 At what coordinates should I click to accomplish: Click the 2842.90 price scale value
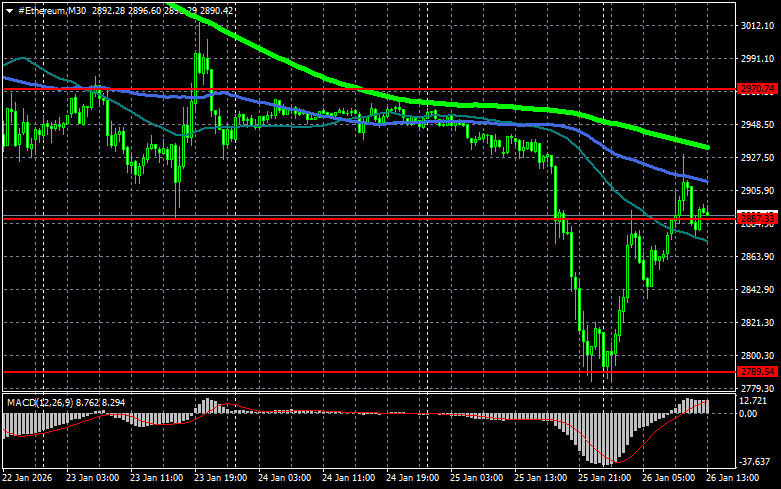(757, 289)
